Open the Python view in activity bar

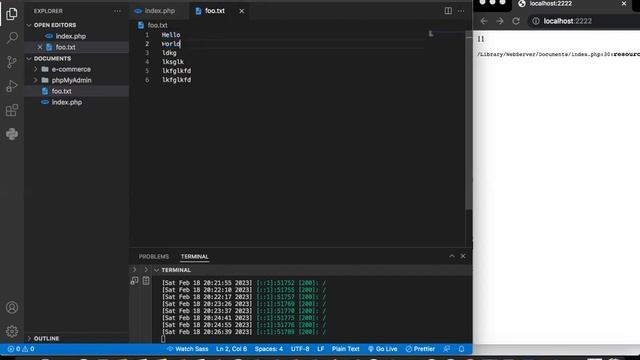tap(12, 134)
